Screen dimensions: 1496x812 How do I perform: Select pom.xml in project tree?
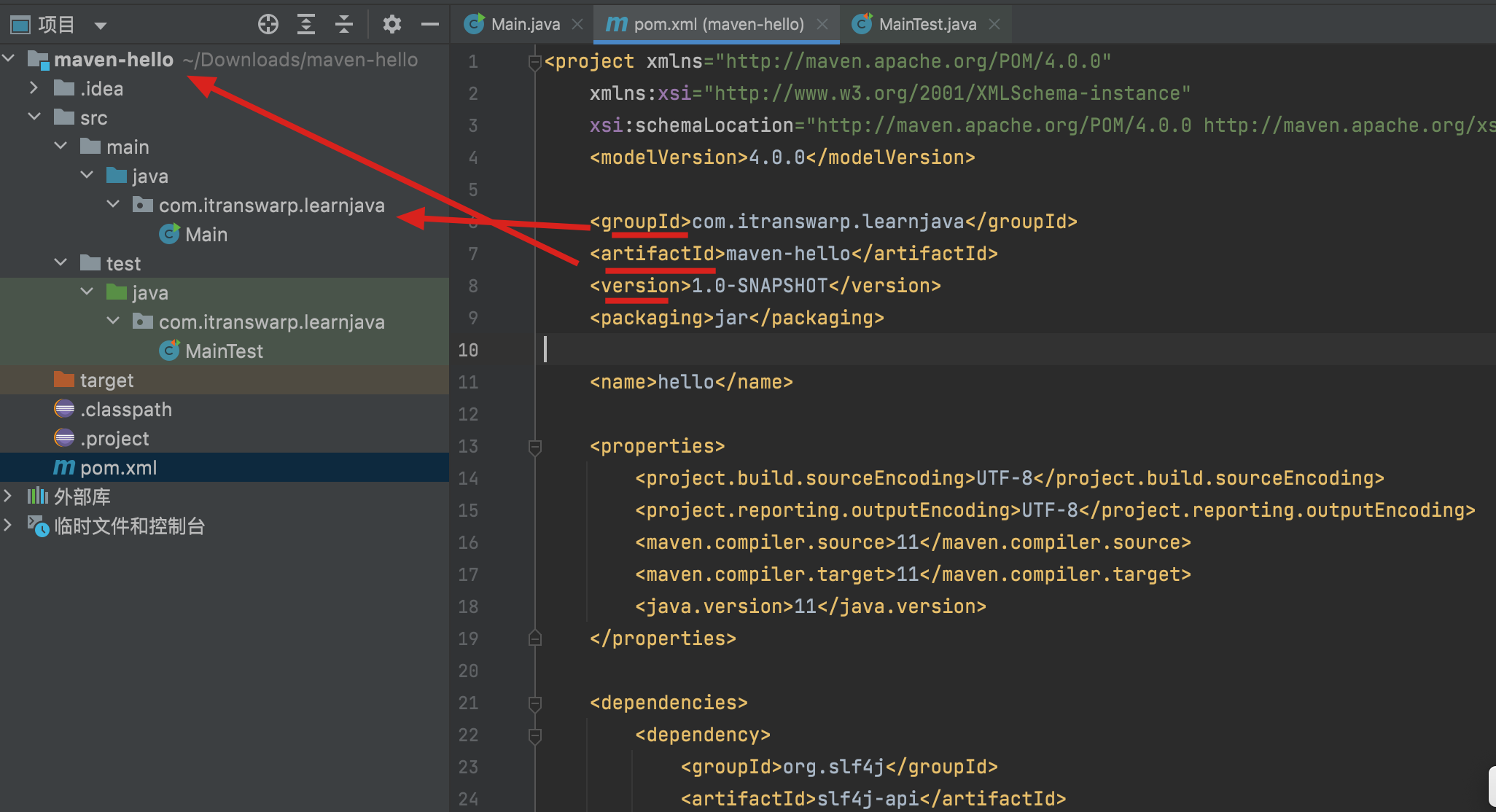[225, 467]
